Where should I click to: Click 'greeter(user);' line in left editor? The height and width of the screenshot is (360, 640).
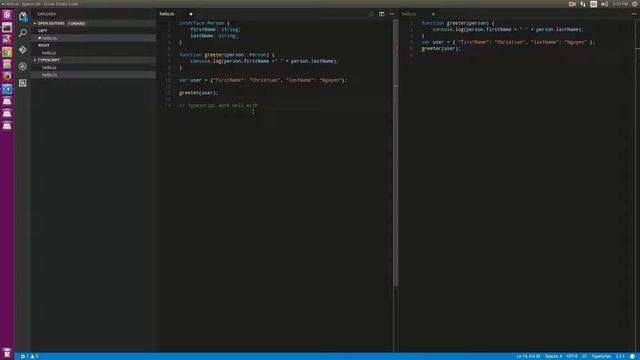click(x=199, y=93)
